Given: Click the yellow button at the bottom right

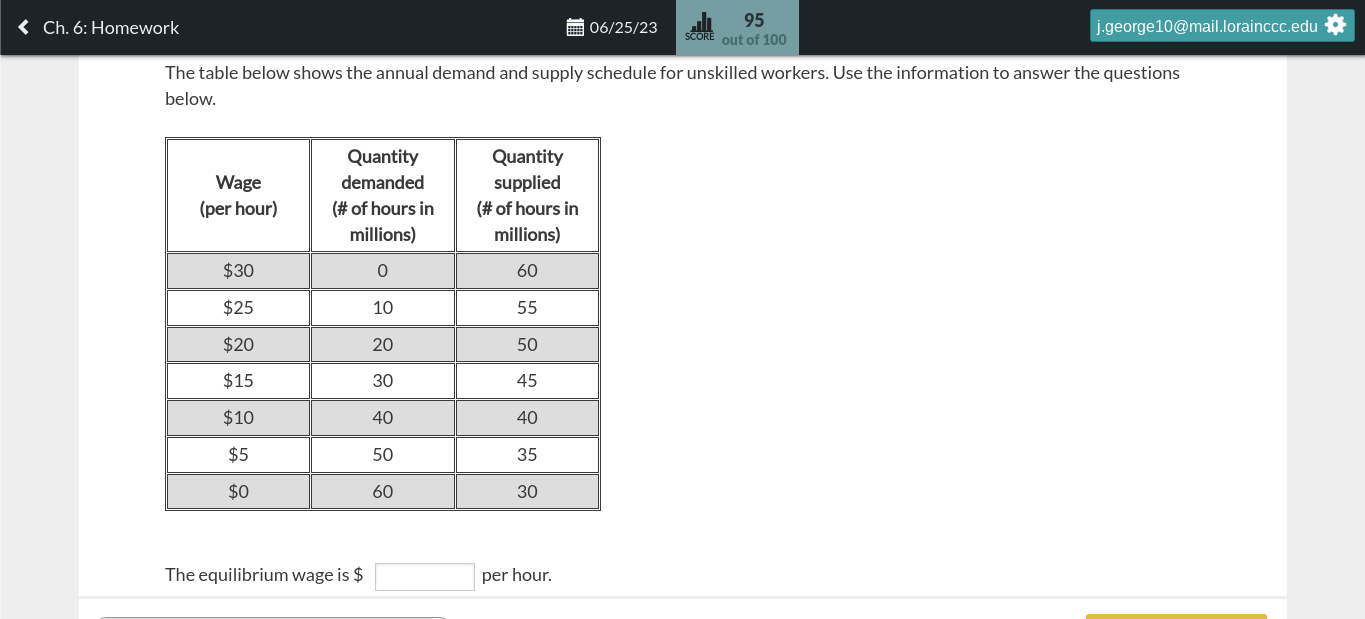Looking at the screenshot, I should click(1176, 615).
